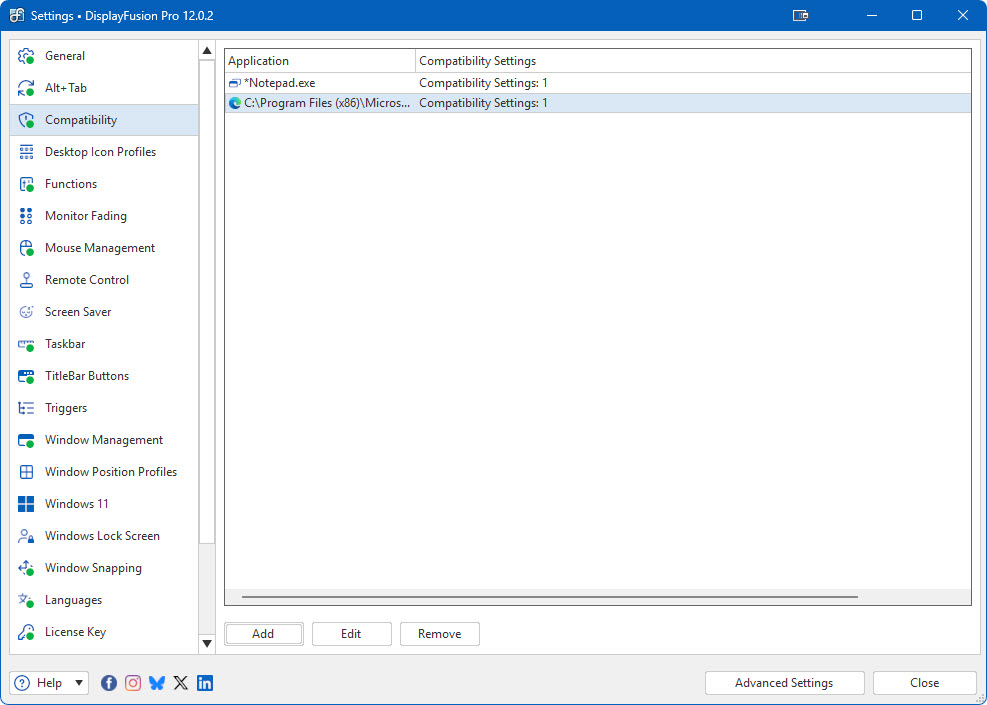The height and width of the screenshot is (705, 987).
Task: Remove the selected compatibility entry
Action: (440, 634)
